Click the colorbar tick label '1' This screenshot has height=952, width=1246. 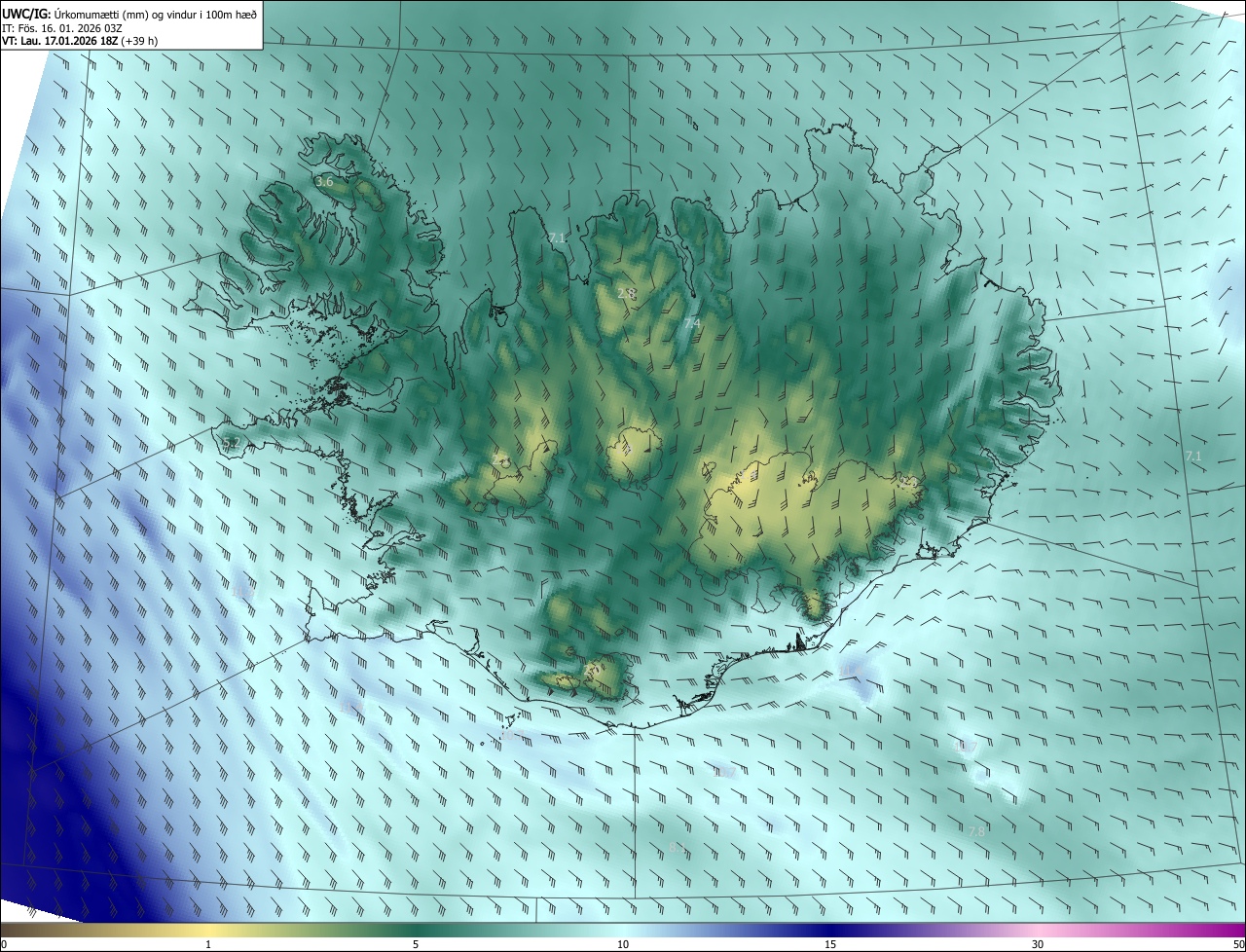208,945
